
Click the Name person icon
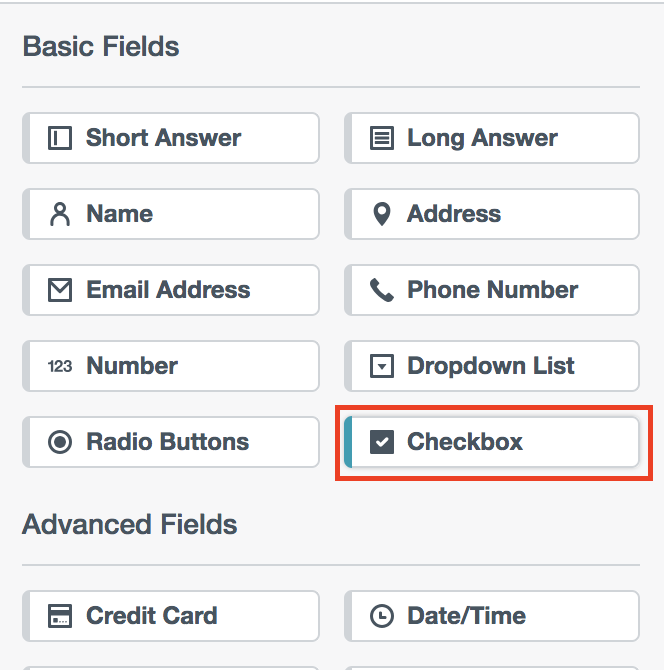click(60, 214)
